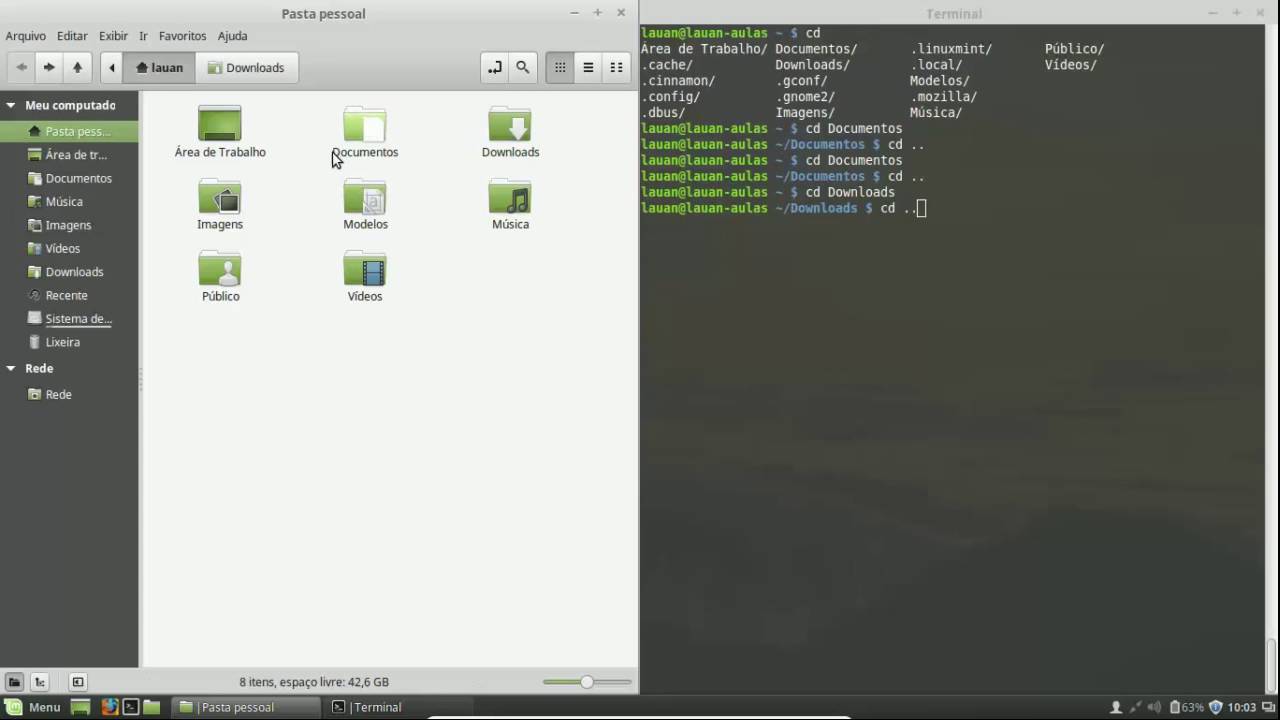1280x720 pixels.
Task: Open the Arquivo menu
Action: point(26,36)
